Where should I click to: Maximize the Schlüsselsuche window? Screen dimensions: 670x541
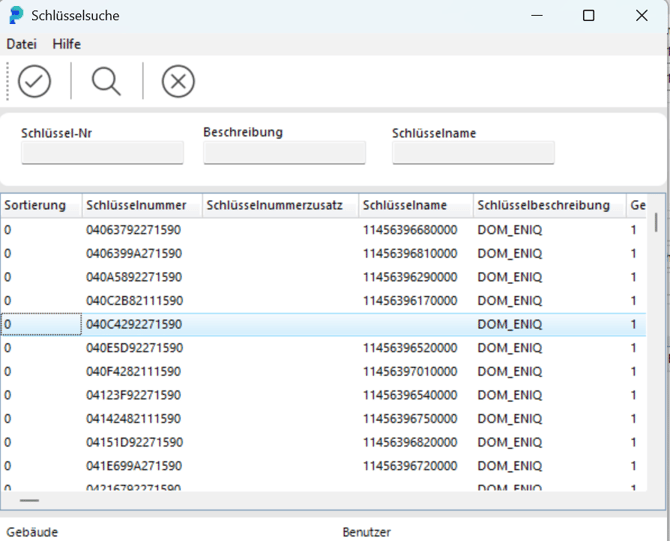589,16
